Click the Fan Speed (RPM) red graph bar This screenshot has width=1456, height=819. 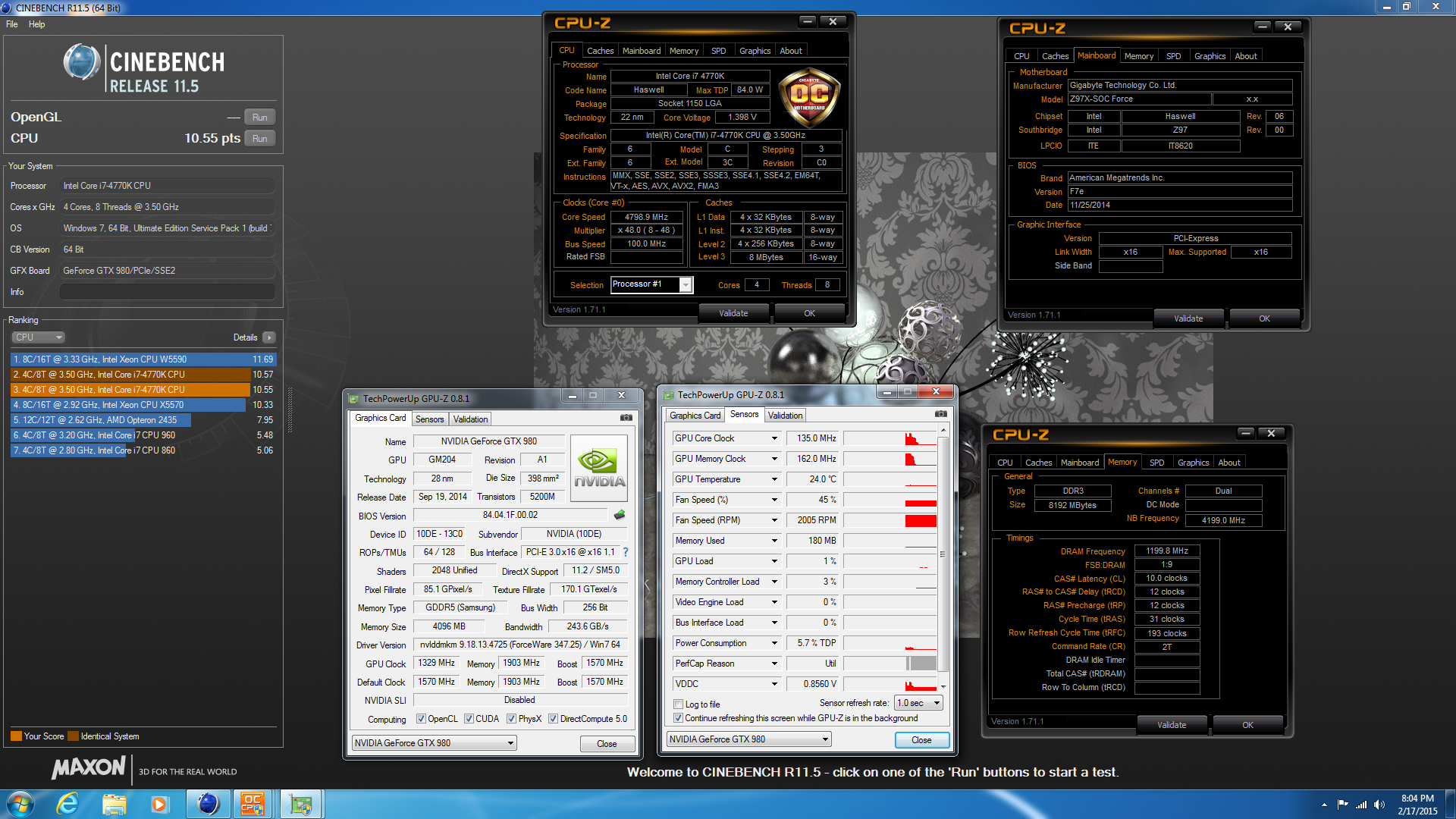pyautogui.click(x=921, y=520)
